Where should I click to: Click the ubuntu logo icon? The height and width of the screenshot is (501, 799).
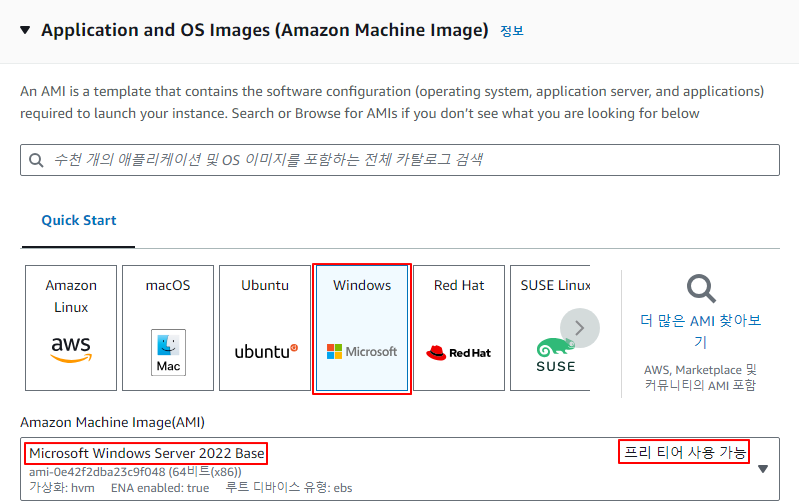(266, 351)
